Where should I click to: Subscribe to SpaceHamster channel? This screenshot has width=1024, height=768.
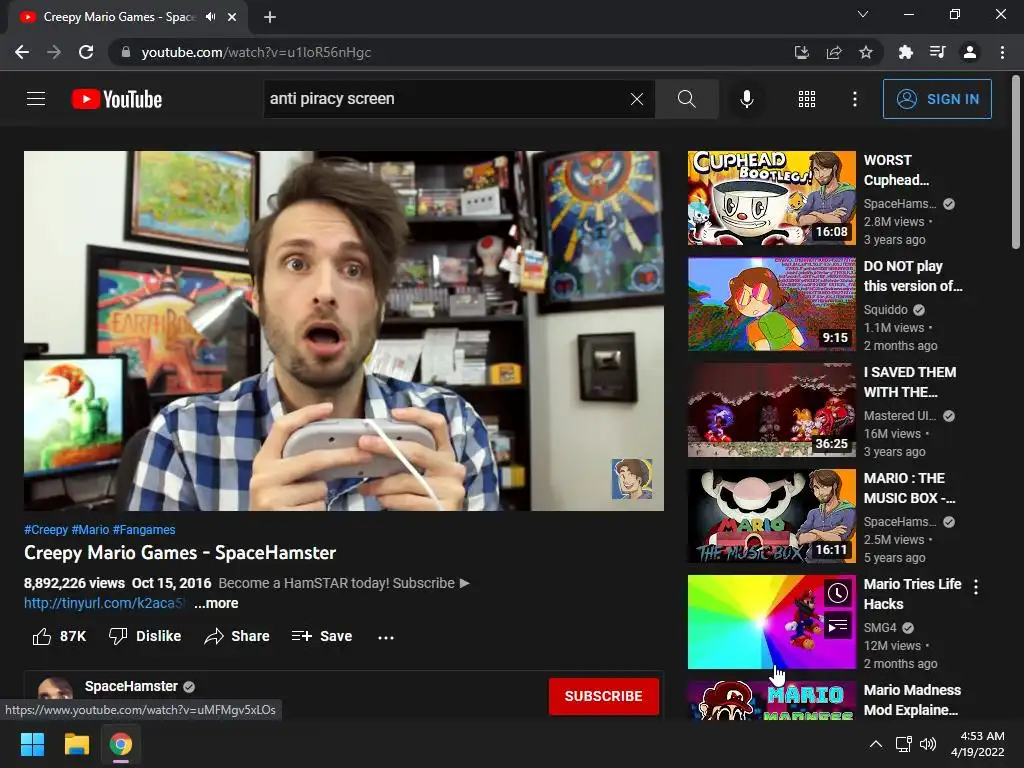[603, 696]
